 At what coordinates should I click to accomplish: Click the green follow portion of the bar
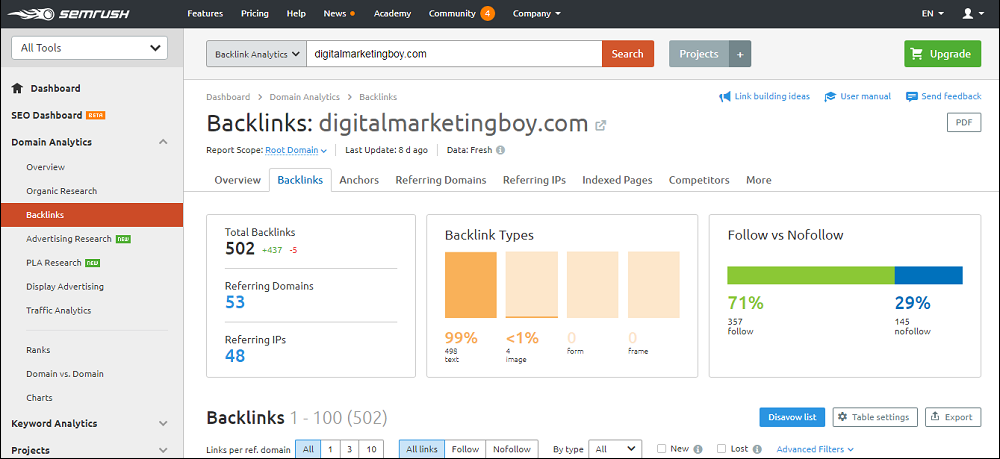coord(811,275)
